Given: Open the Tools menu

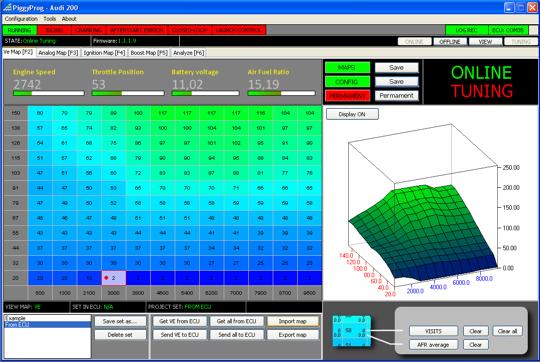Looking at the screenshot, I should coord(50,19).
